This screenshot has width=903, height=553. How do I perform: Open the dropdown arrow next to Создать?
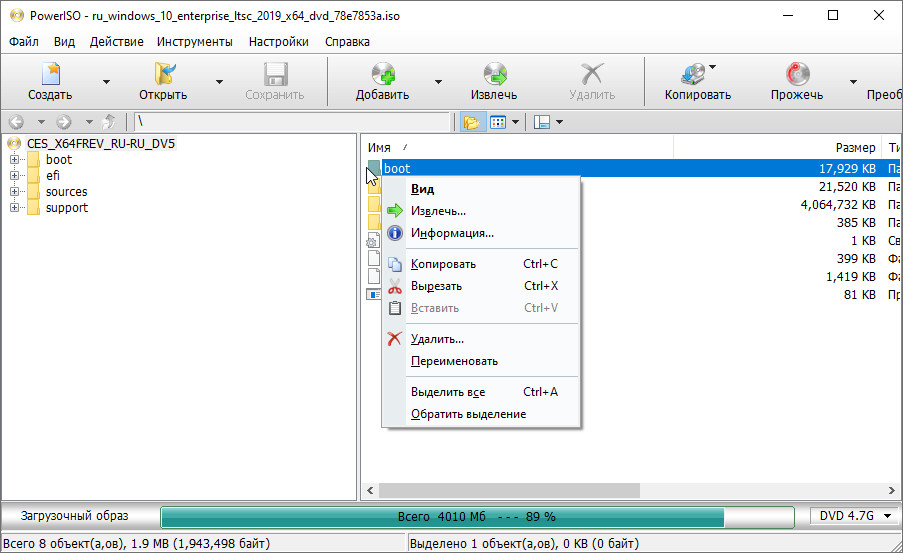click(x=106, y=82)
